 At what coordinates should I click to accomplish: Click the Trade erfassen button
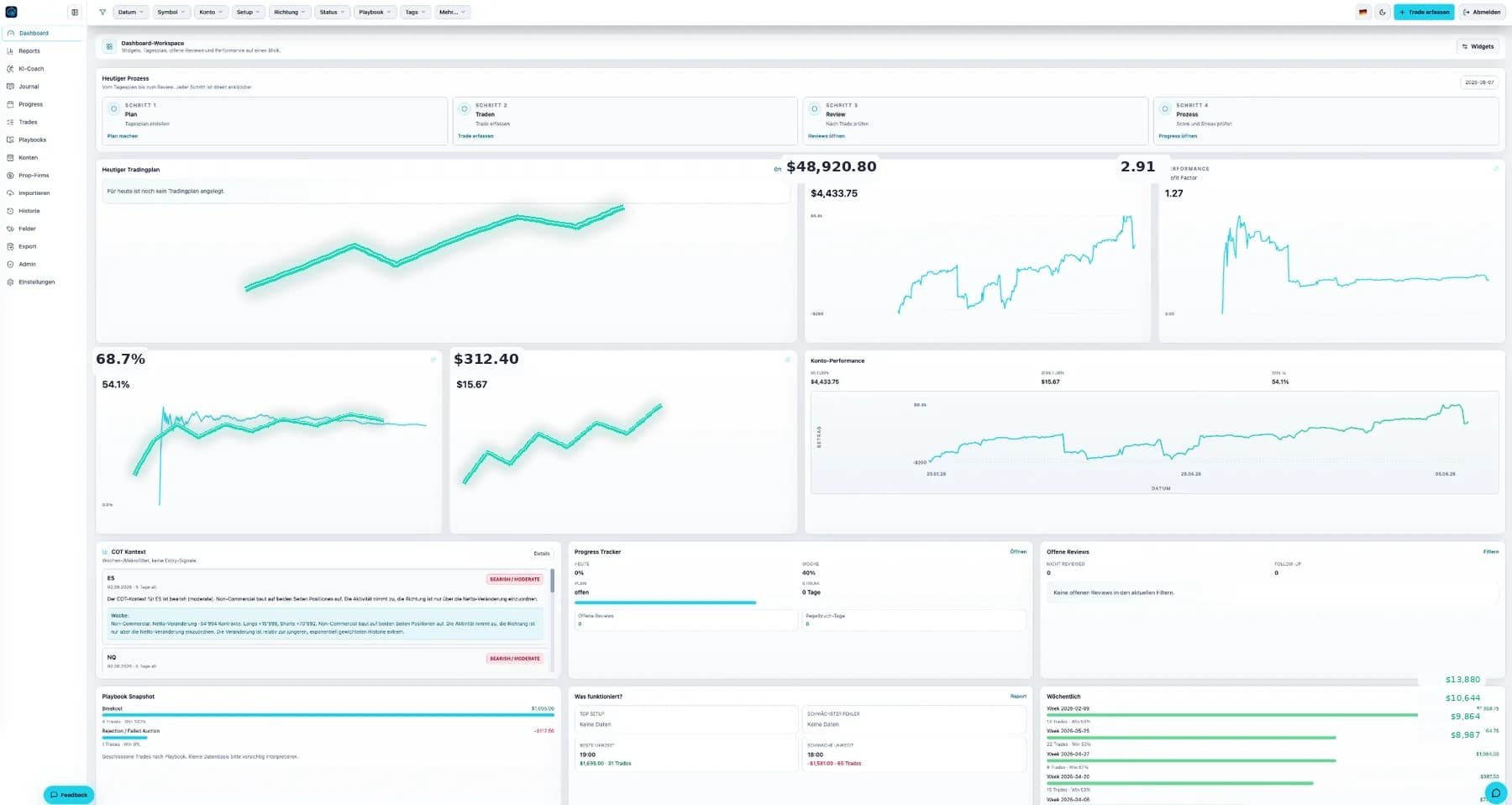(1424, 12)
